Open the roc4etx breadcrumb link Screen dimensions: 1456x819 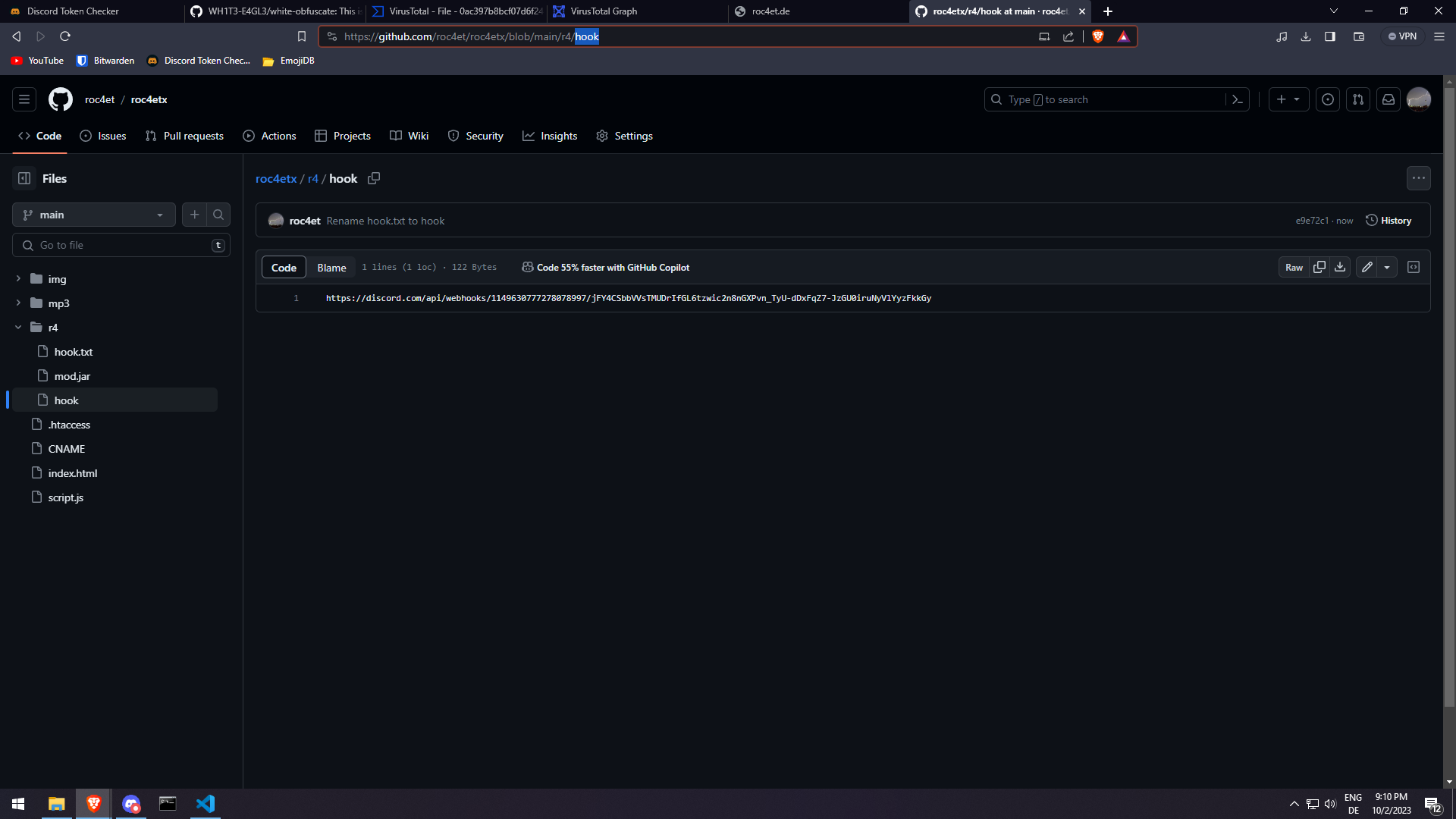[276, 179]
